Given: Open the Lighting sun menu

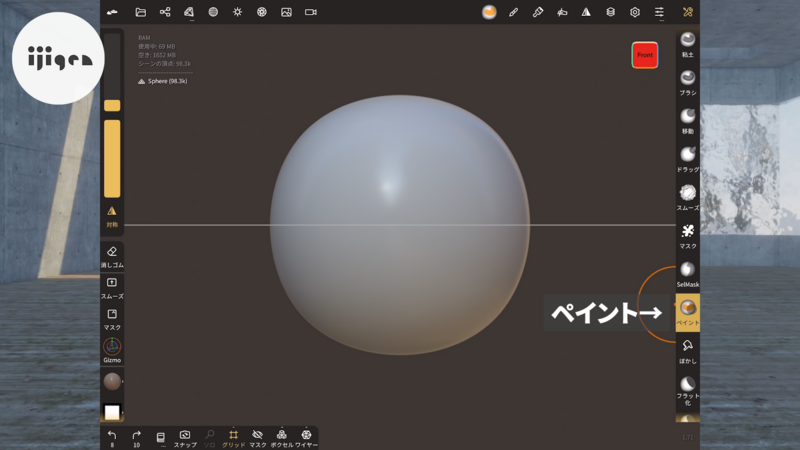Looking at the screenshot, I should click(x=238, y=12).
